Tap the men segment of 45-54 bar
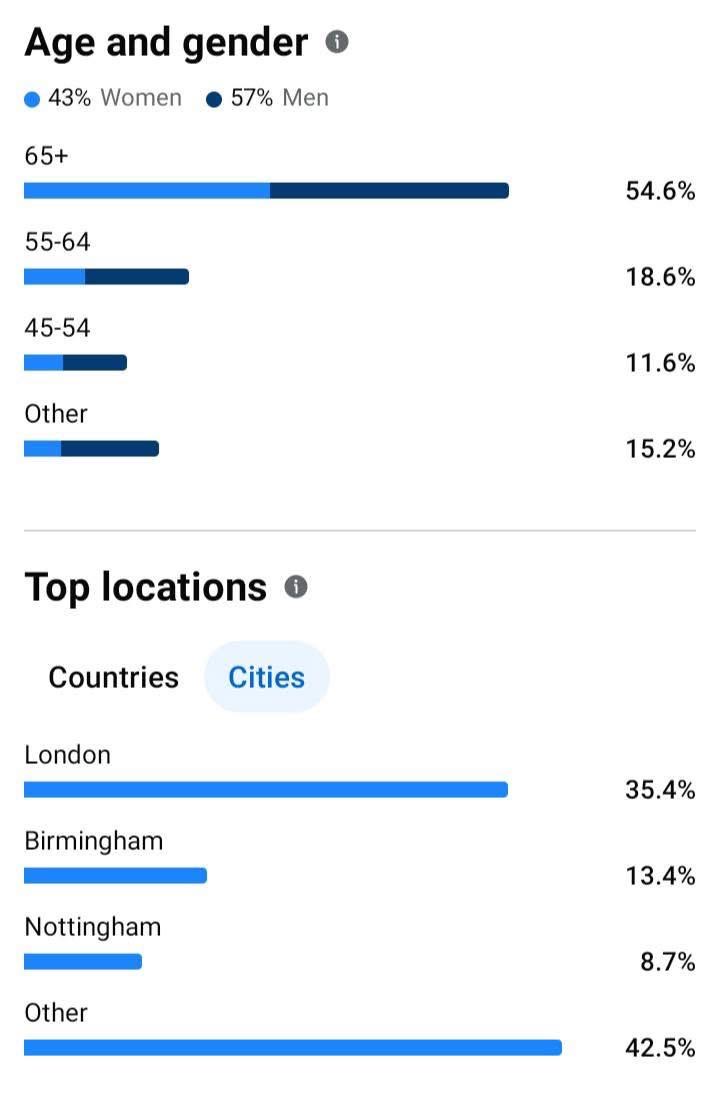Screen dimensions: 718x1095 [x=95, y=363]
